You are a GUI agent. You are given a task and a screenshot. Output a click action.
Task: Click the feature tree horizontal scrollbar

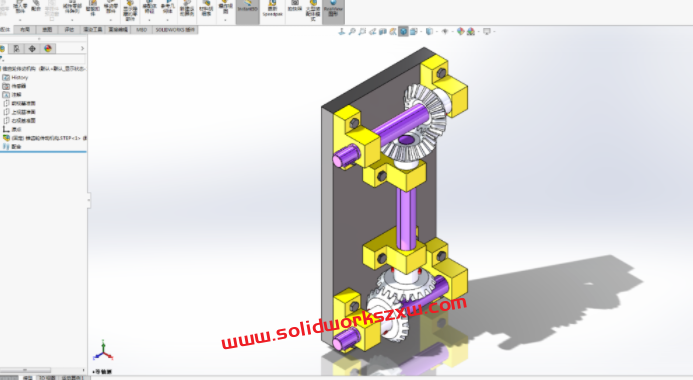pos(25,370)
